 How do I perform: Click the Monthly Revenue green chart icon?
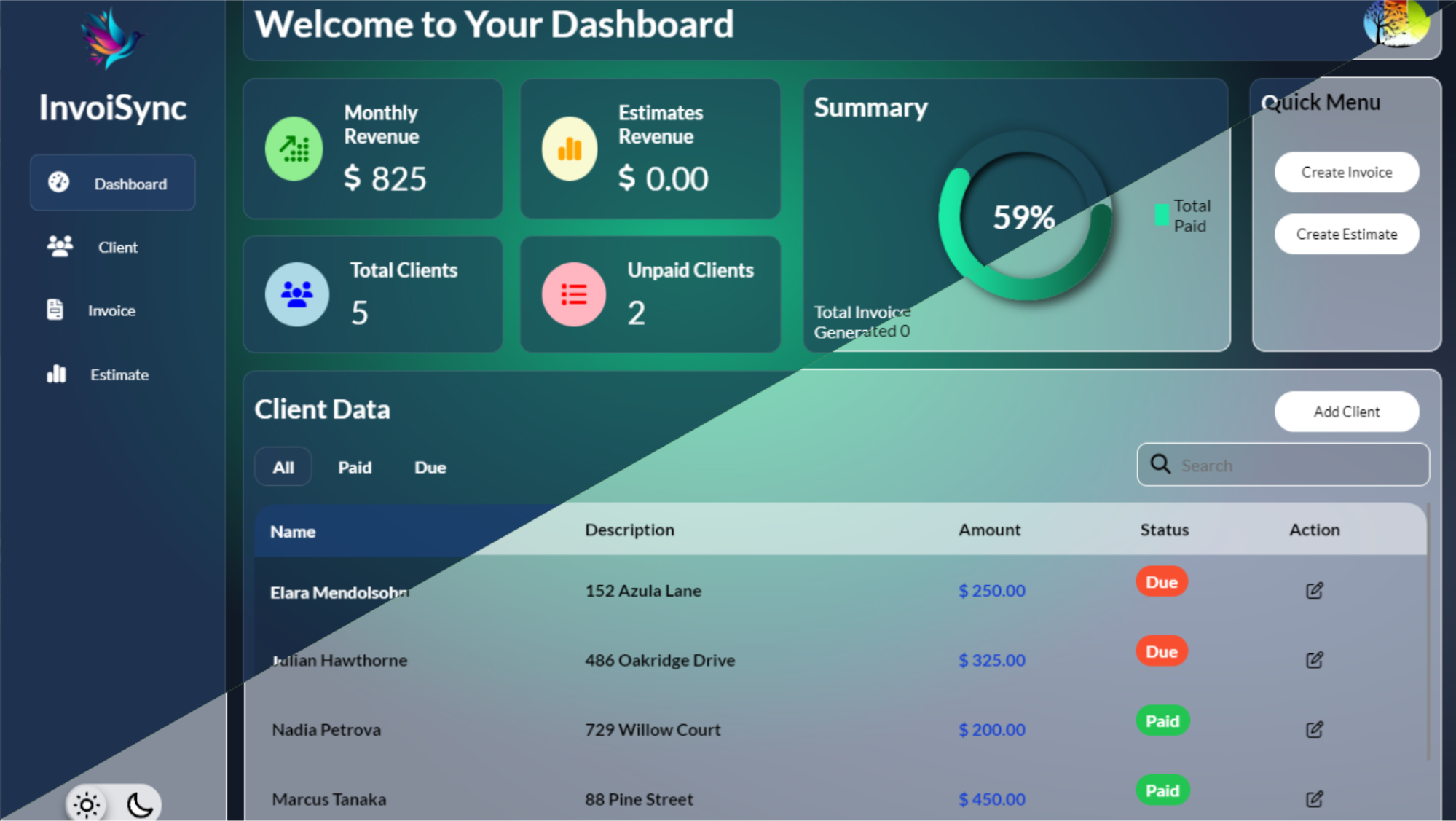click(294, 149)
